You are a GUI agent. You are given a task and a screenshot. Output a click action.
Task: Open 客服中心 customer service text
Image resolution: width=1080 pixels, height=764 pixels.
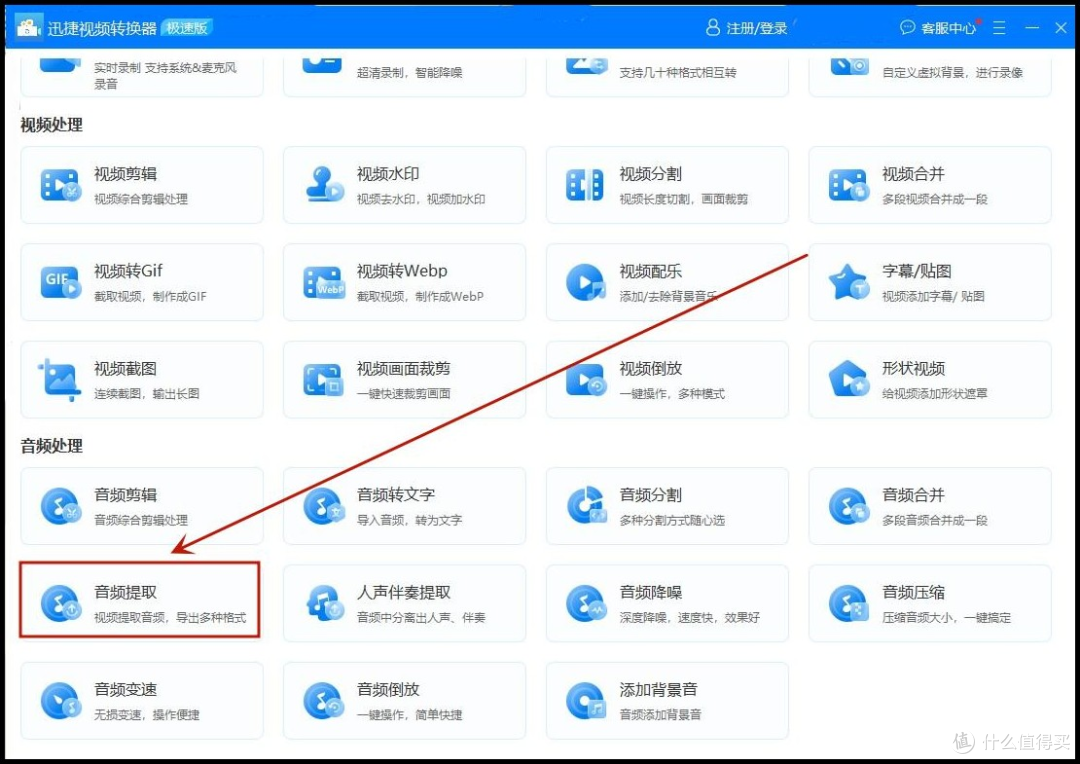pyautogui.click(x=948, y=28)
